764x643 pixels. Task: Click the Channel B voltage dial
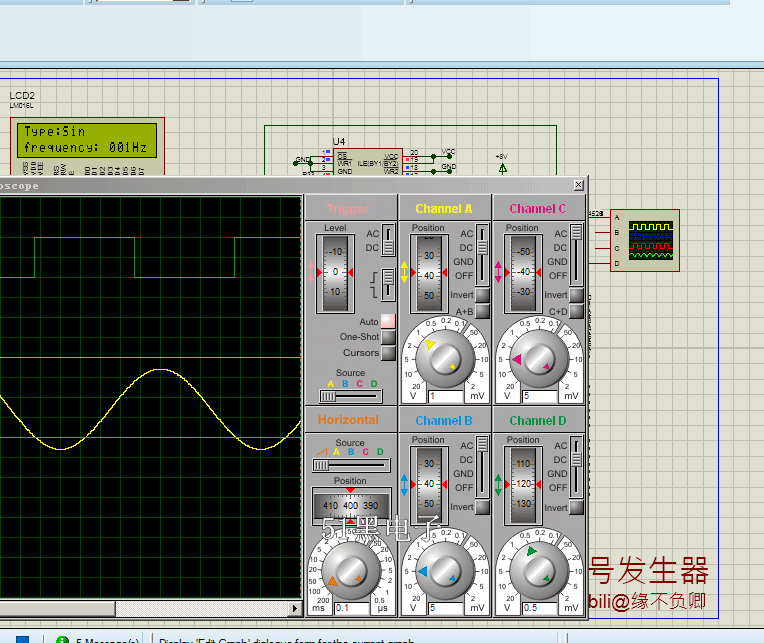[x=445, y=571]
